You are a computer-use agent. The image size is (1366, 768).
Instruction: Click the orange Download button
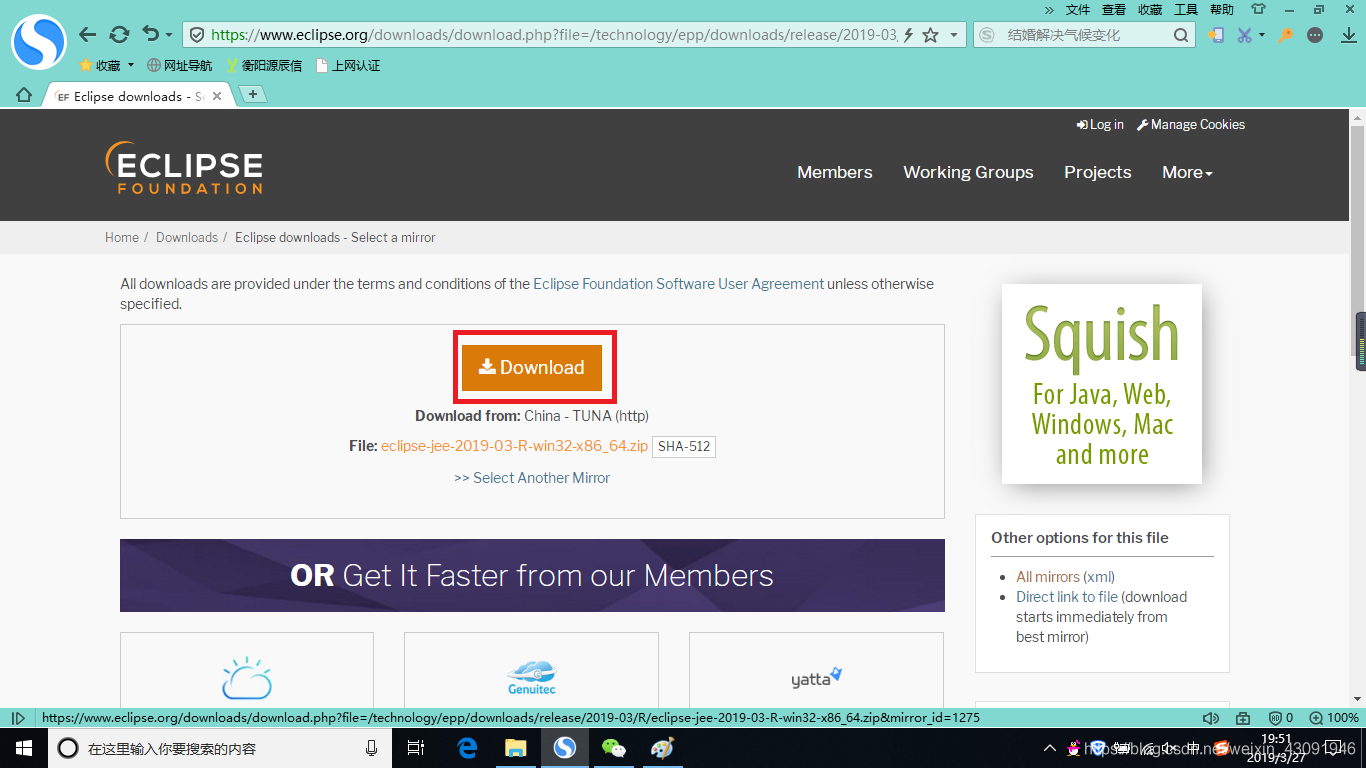(532, 367)
